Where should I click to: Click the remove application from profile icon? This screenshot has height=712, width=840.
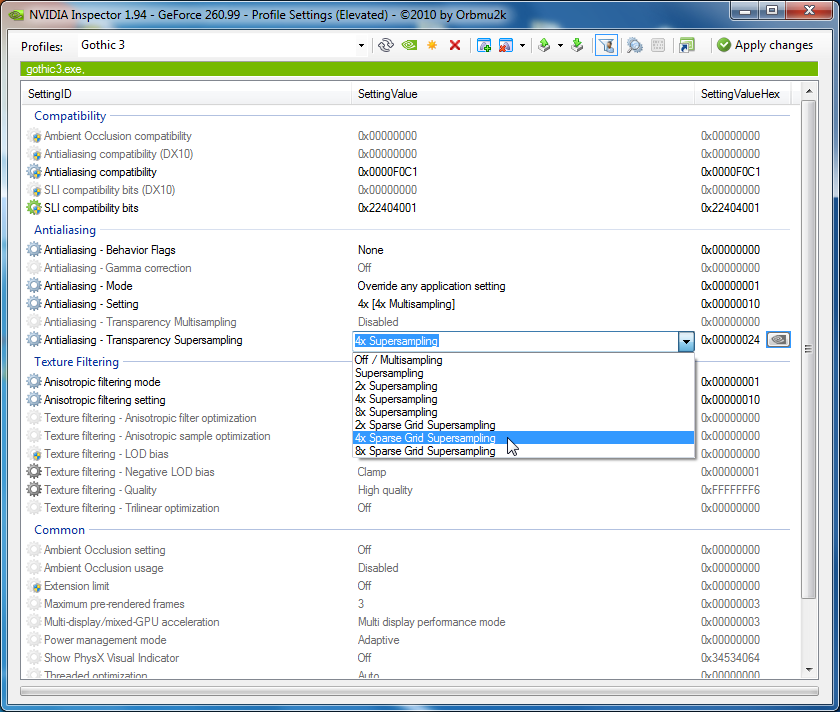506,45
